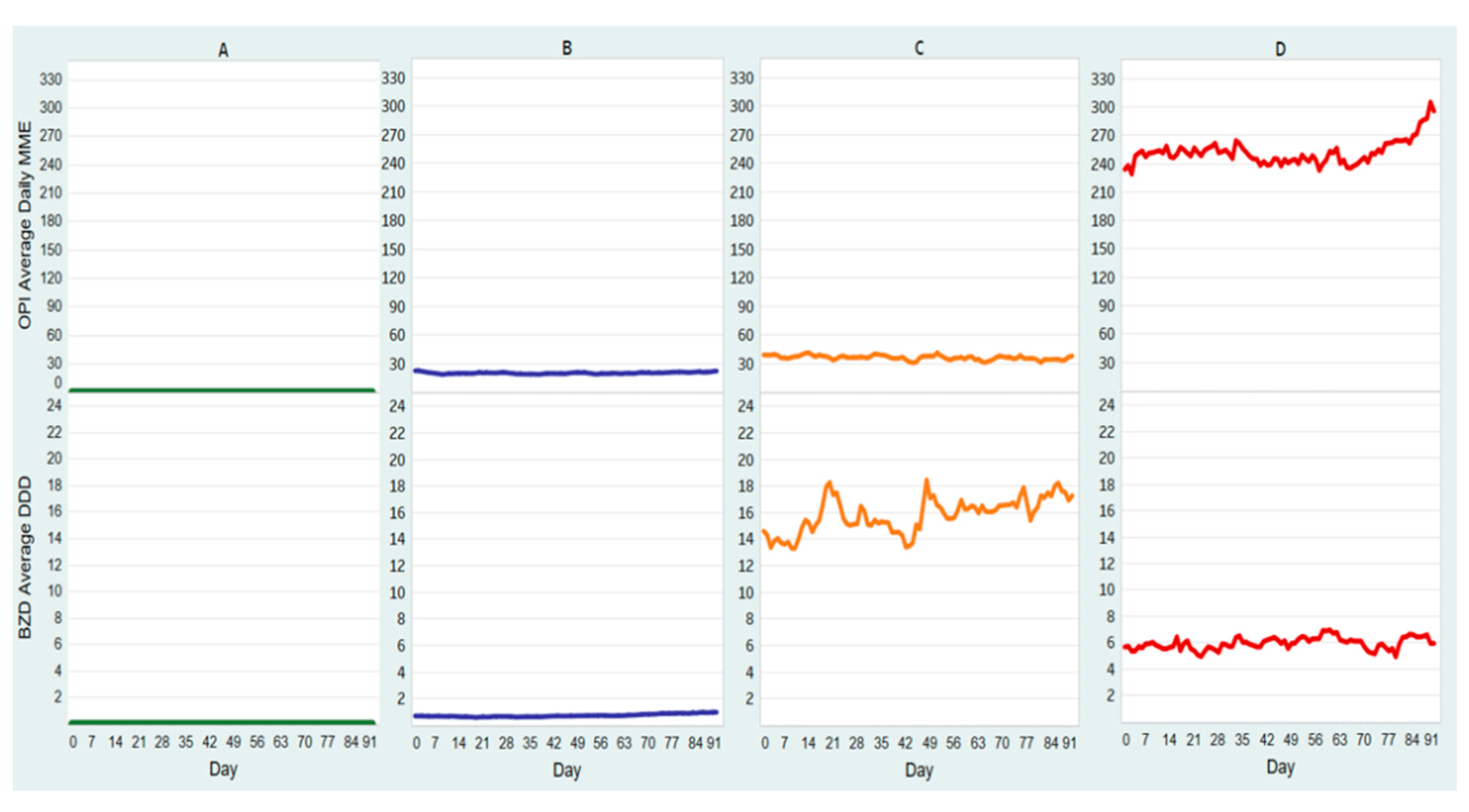Click the green BZD line in panel A
This screenshot has height=812, width=1469.
coord(222,722)
